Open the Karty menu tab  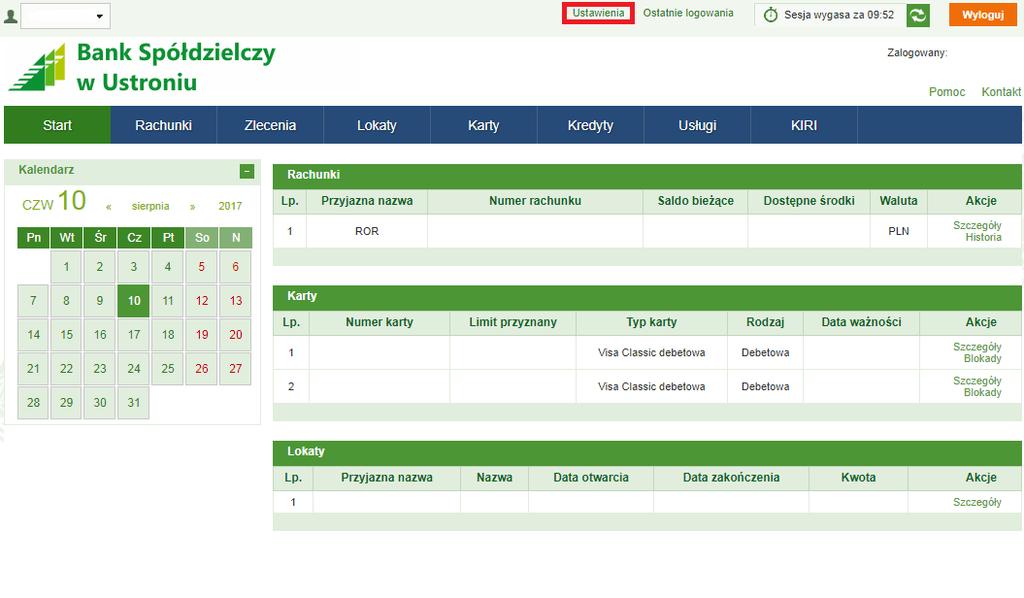483,125
